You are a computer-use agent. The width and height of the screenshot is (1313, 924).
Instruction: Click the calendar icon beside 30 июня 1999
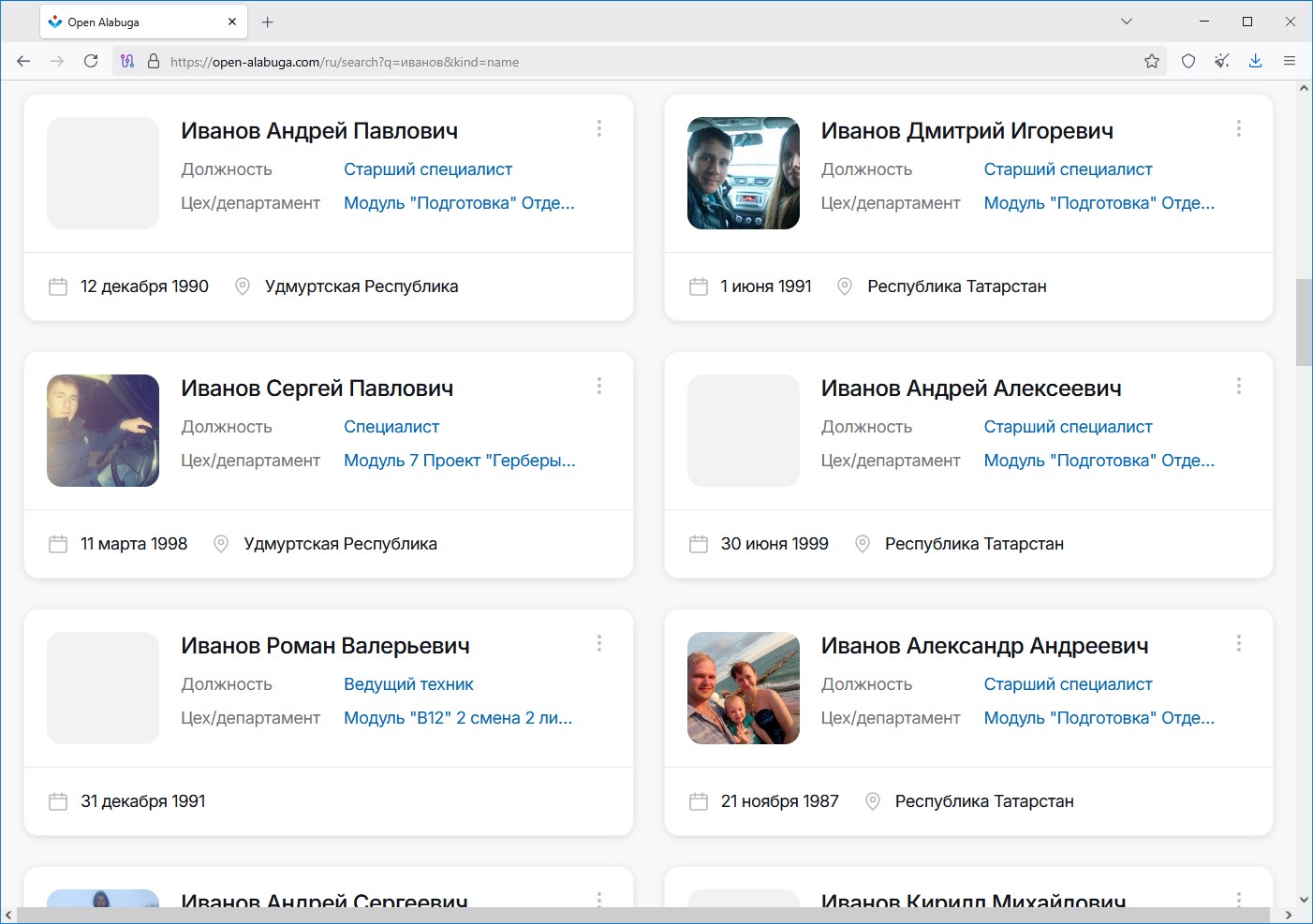point(699,544)
